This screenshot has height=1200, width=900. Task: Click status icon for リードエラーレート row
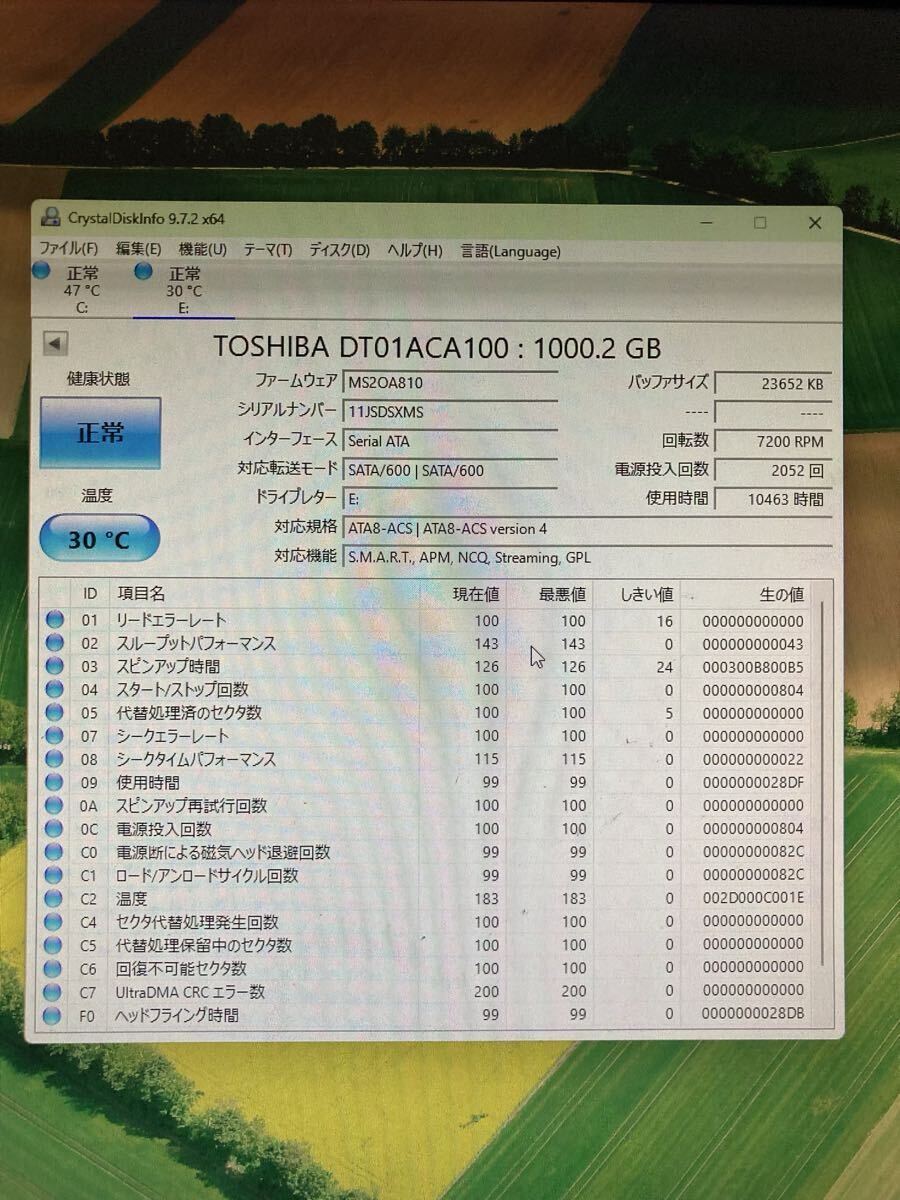coord(54,620)
